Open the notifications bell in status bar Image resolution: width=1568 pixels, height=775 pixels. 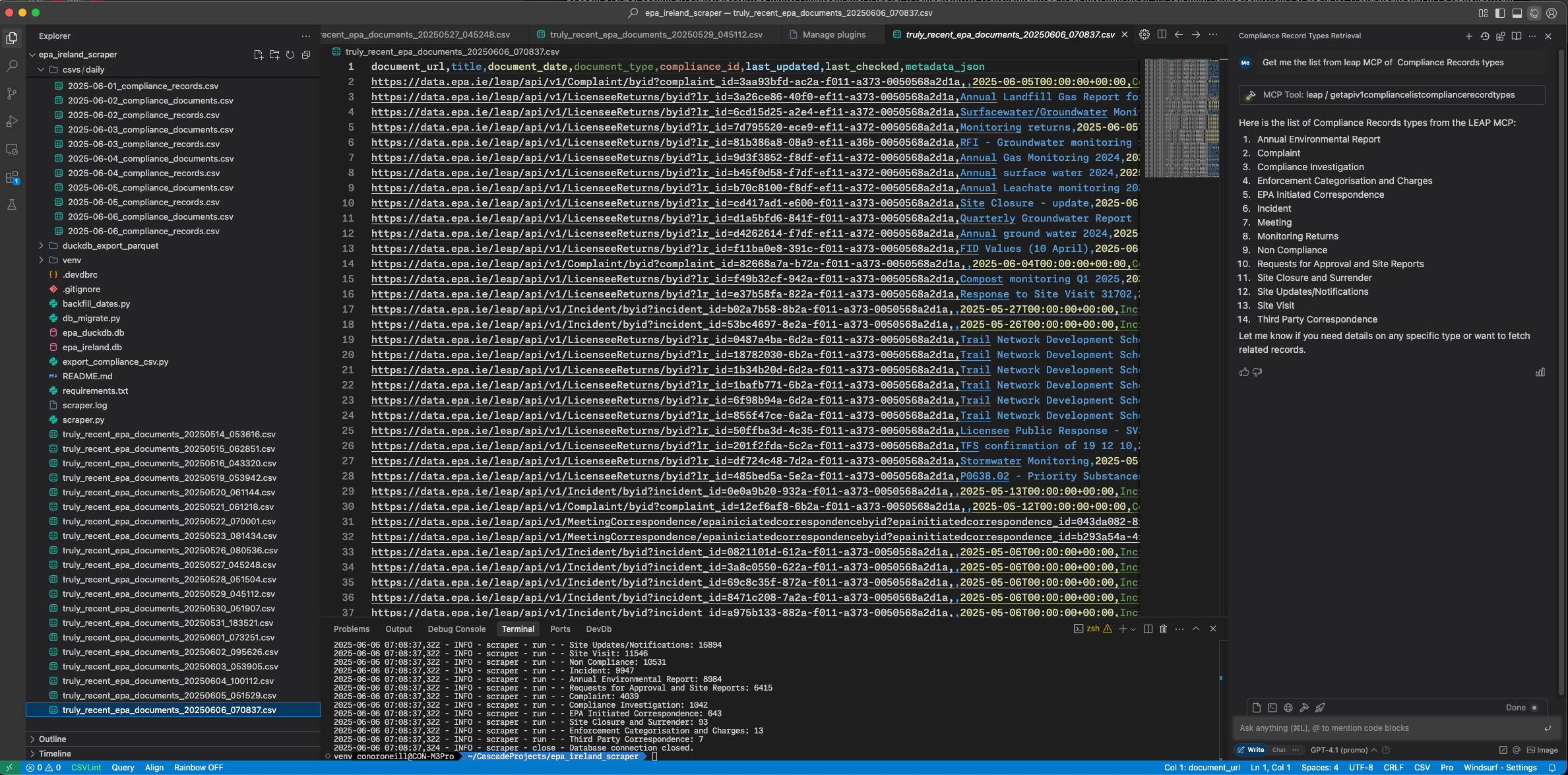tap(1552, 768)
